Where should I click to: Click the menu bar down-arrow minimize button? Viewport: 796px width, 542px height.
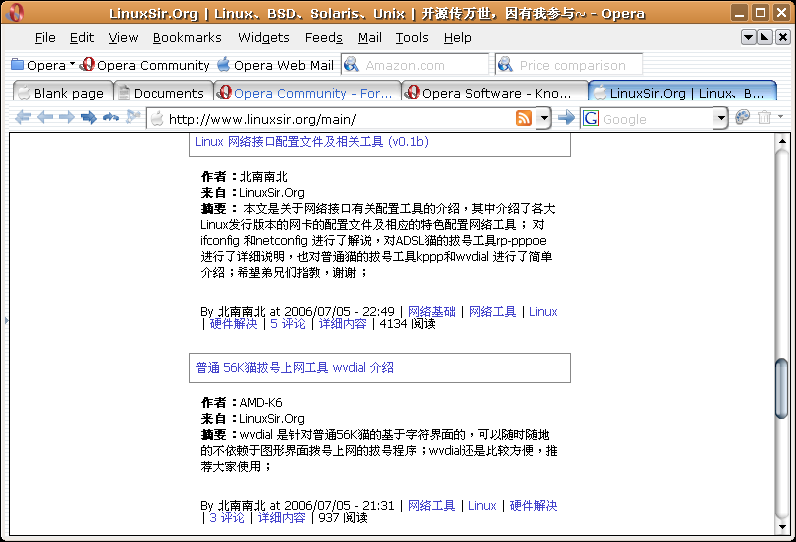749,37
